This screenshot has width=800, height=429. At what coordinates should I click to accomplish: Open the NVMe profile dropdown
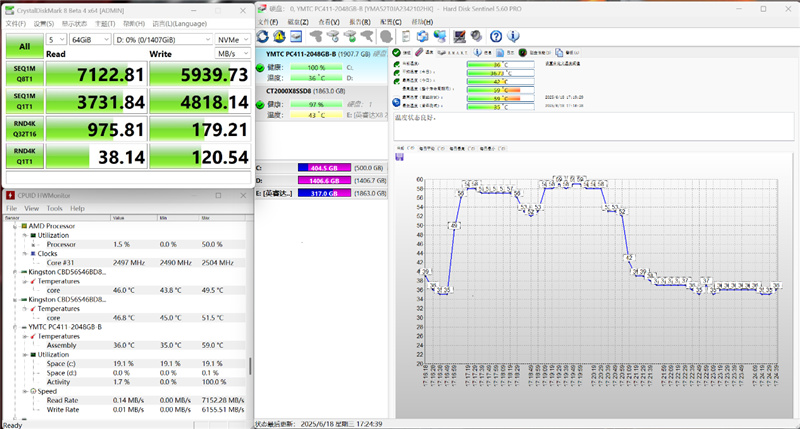(x=232, y=39)
